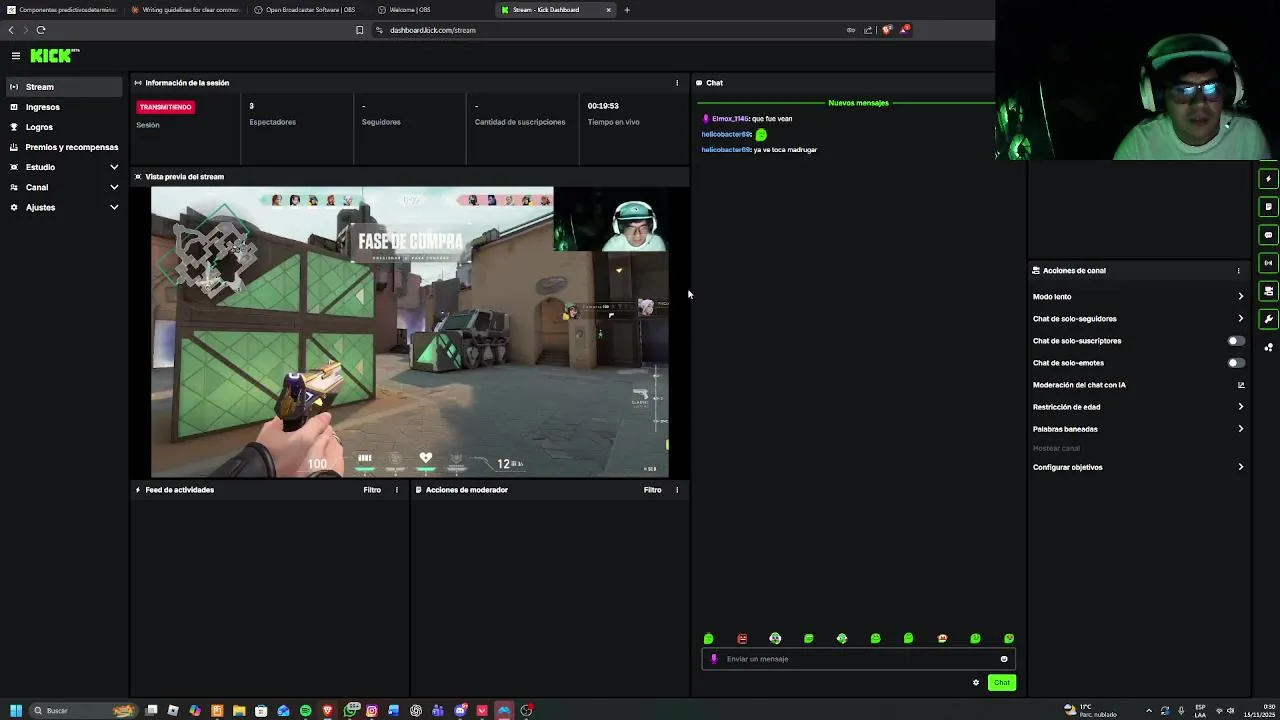
Task: Click message 'ya va toca madrugar'
Action: coord(785,150)
